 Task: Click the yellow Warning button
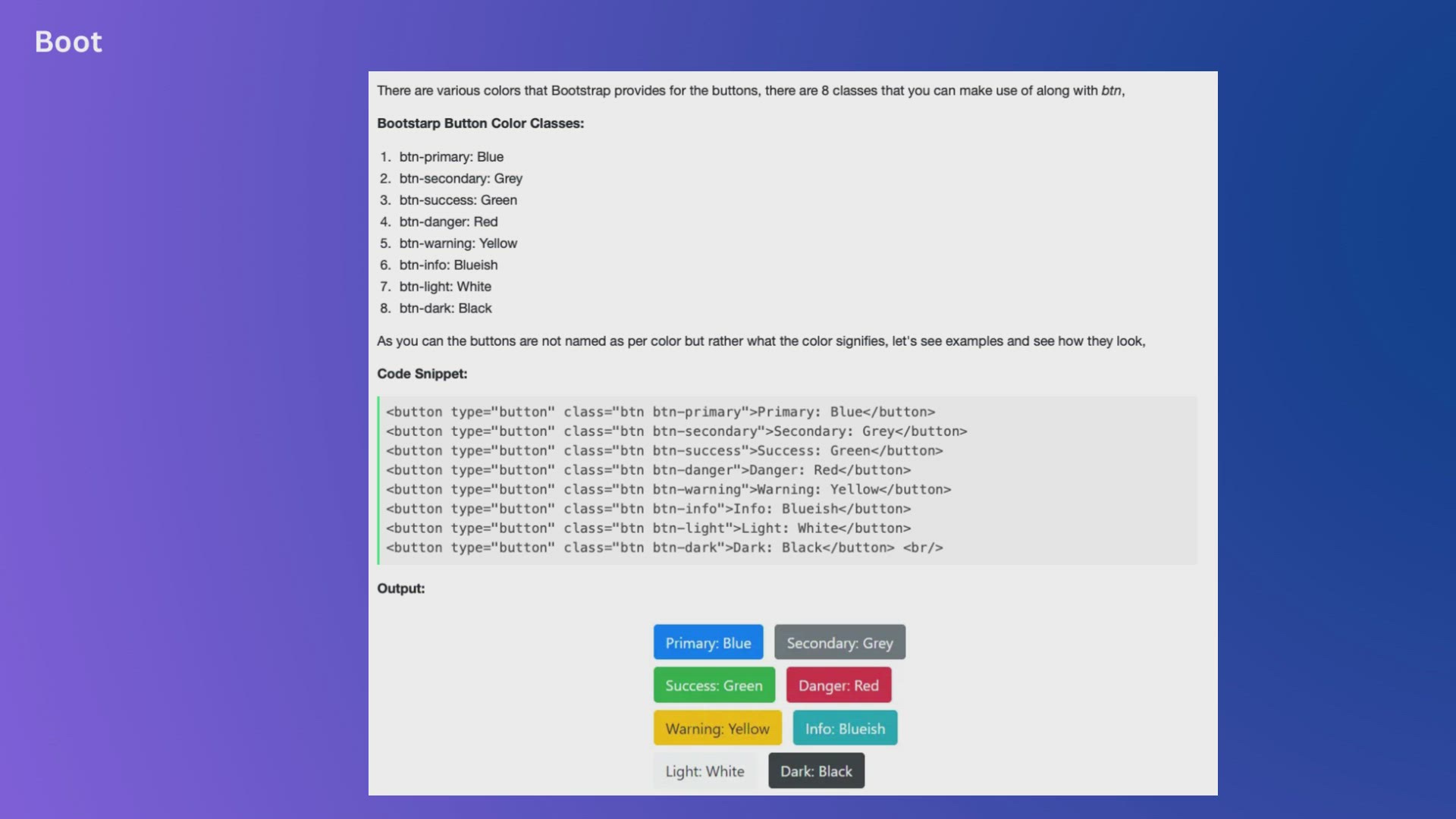click(x=717, y=728)
